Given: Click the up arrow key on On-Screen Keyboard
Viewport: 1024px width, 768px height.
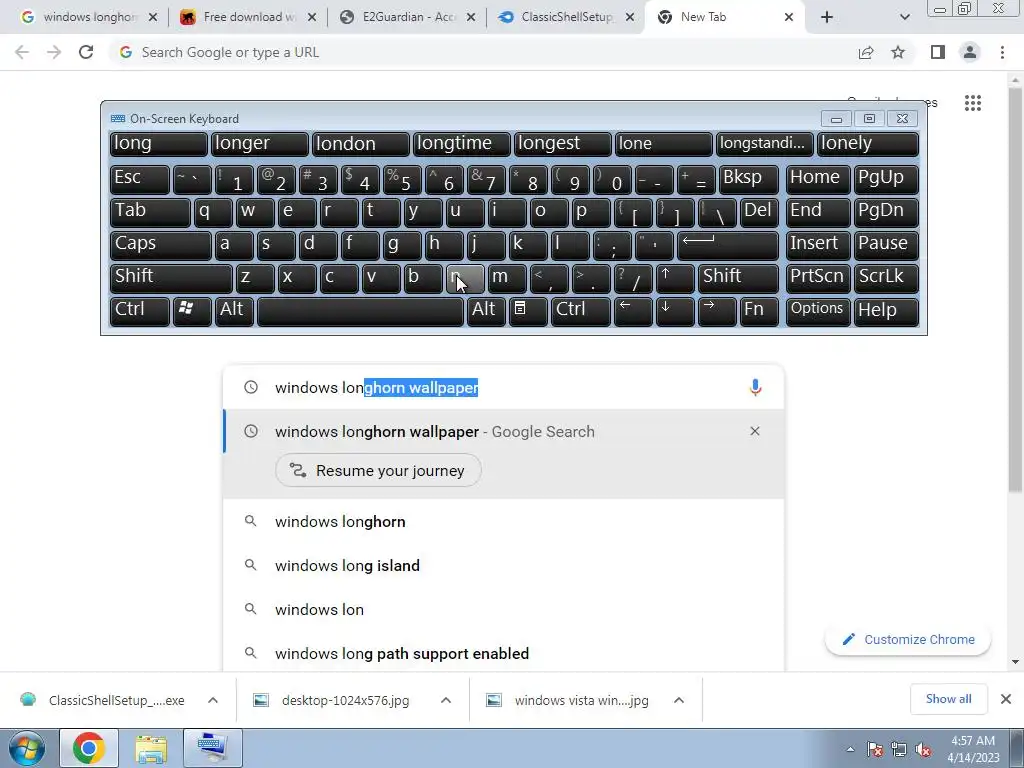Looking at the screenshot, I should click(675, 278).
